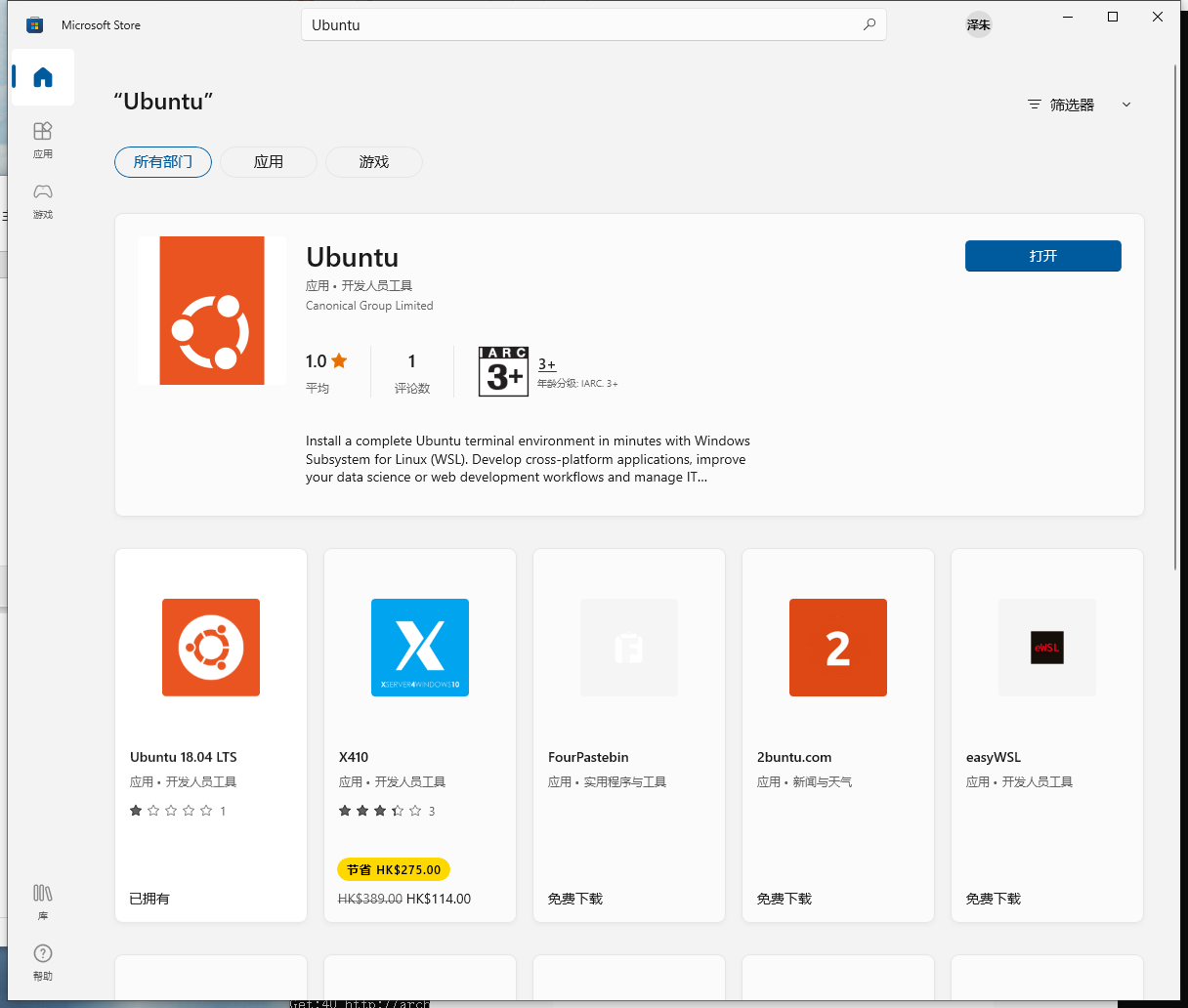
Task: Click the search magnifier icon
Action: coord(870,24)
